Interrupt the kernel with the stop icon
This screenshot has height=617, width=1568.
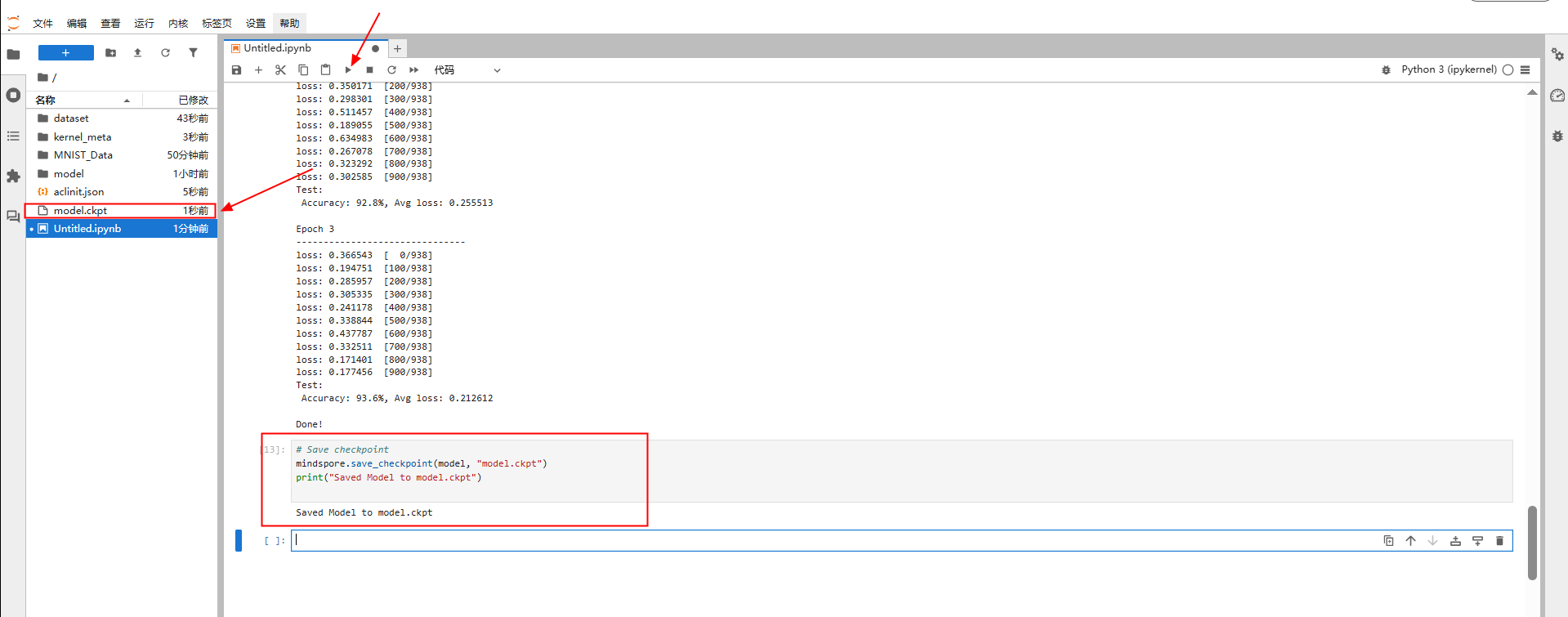click(x=369, y=70)
